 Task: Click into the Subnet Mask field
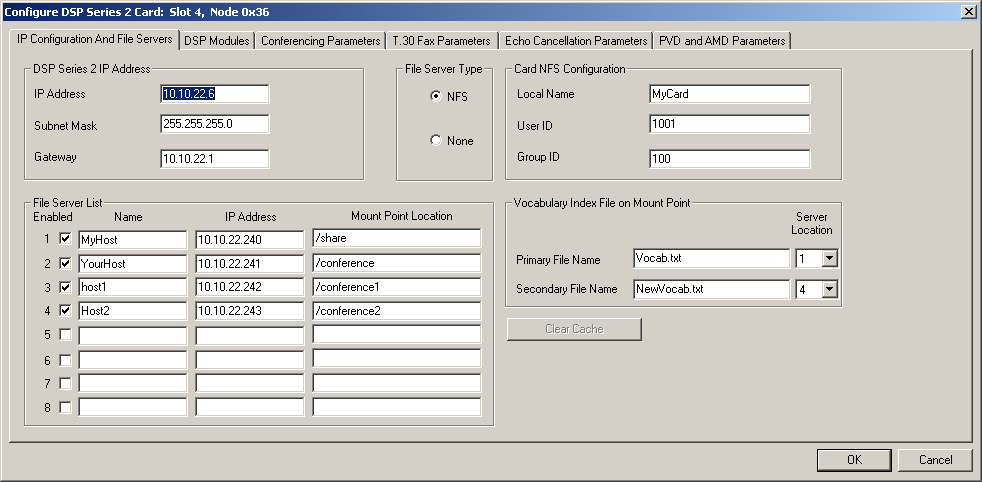click(214, 125)
